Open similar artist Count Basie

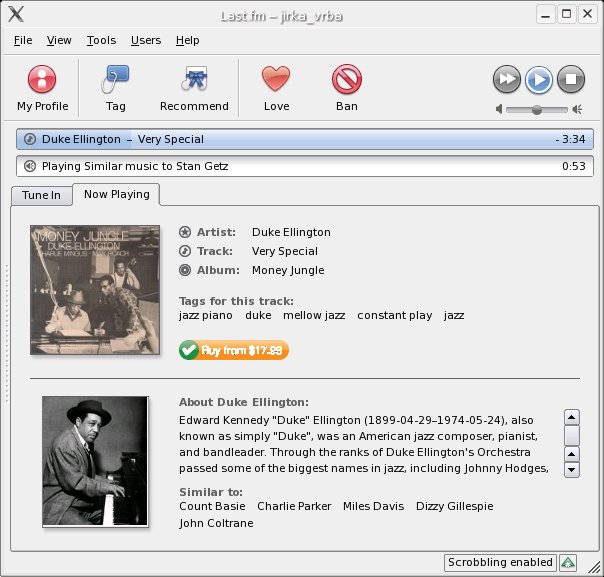click(x=212, y=506)
